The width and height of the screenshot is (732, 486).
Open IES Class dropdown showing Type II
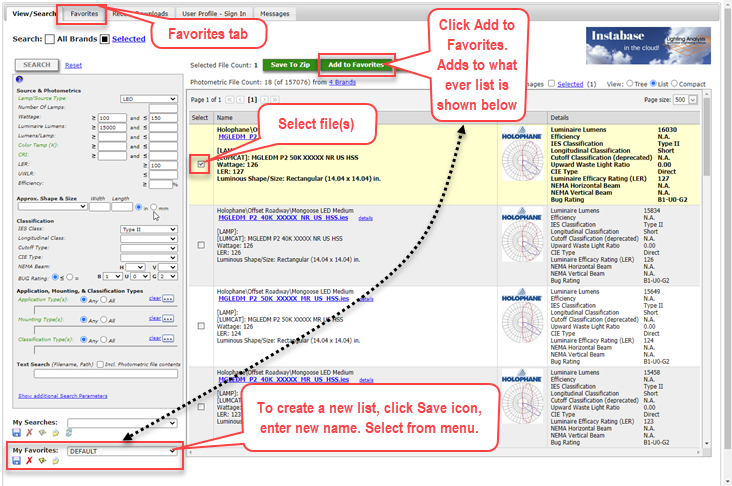(148, 229)
